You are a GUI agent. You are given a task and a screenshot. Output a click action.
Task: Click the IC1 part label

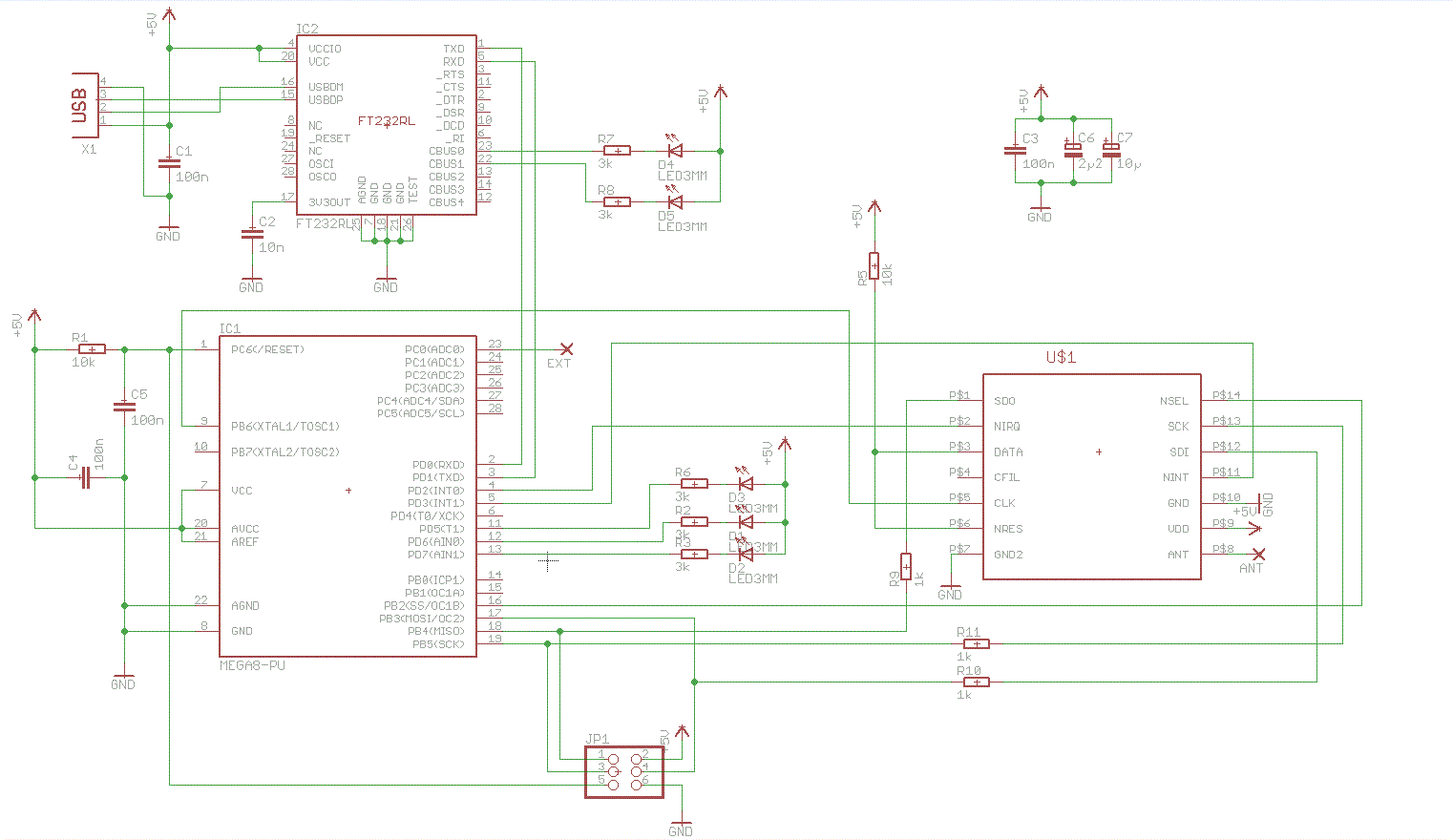(230, 328)
